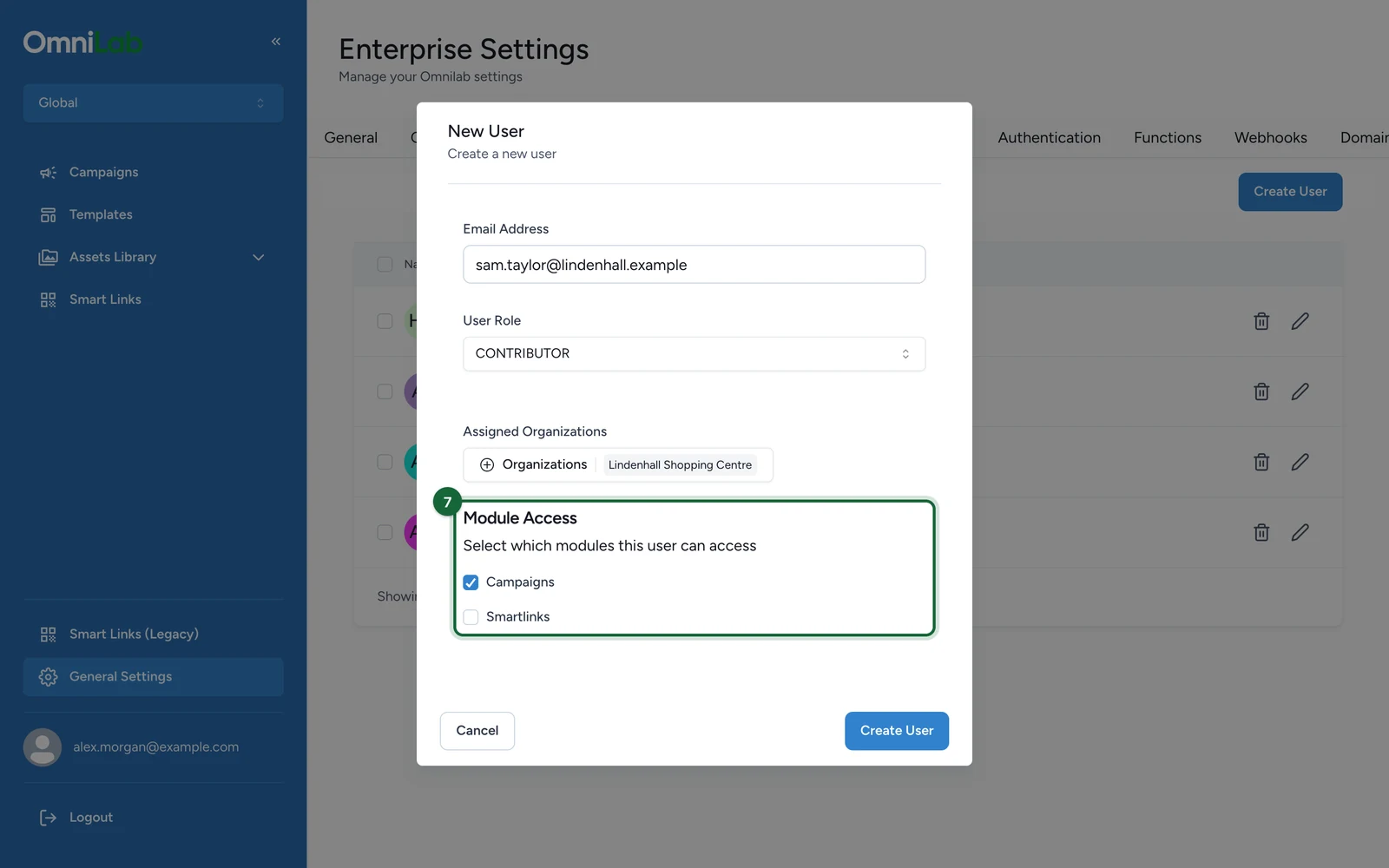Open Smart Links (Legacy) via its QR icon
1389x868 pixels.
pyautogui.click(x=48, y=635)
